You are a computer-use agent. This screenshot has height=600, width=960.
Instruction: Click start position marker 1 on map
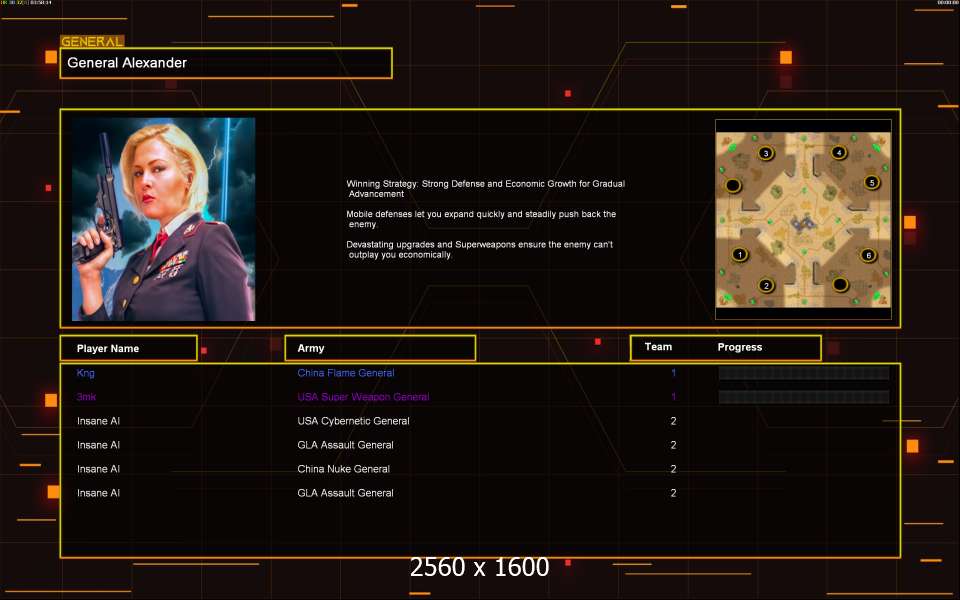click(740, 255)
